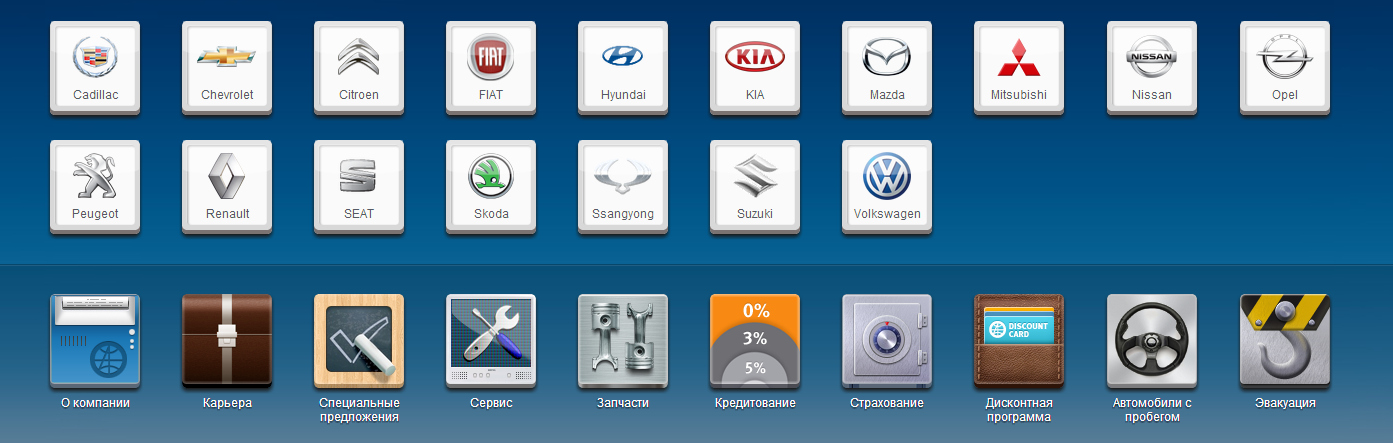Select the Chevrolet logo tile
This screenshot has height=443, width=1393.
click(x=227, y=67)
